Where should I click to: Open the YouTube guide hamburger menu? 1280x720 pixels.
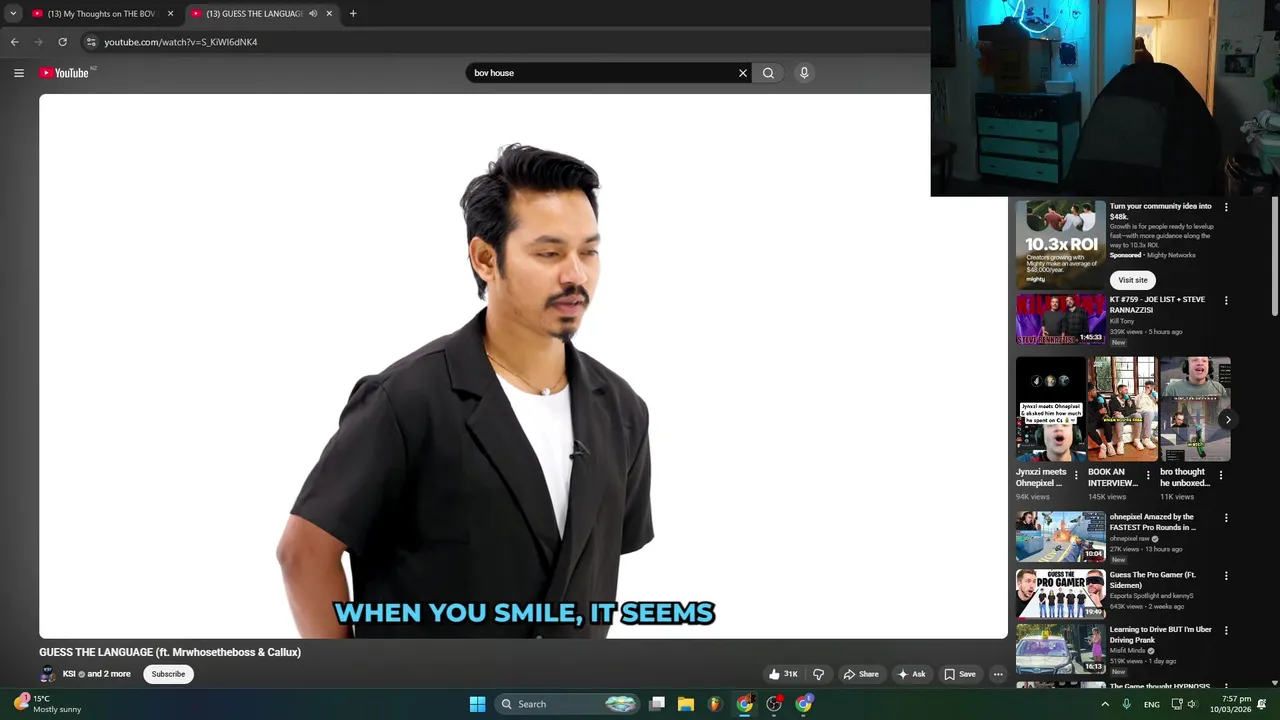[x=19, y=73]
